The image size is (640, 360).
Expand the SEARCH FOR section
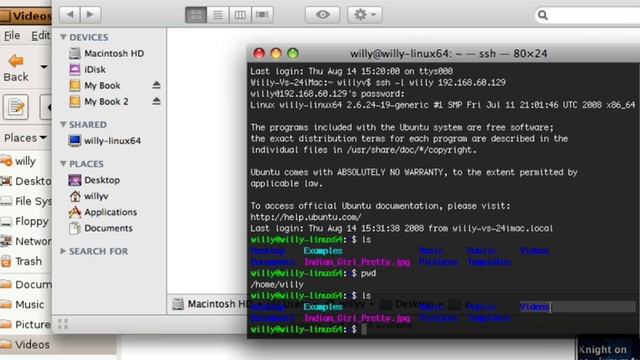(63, 251)
